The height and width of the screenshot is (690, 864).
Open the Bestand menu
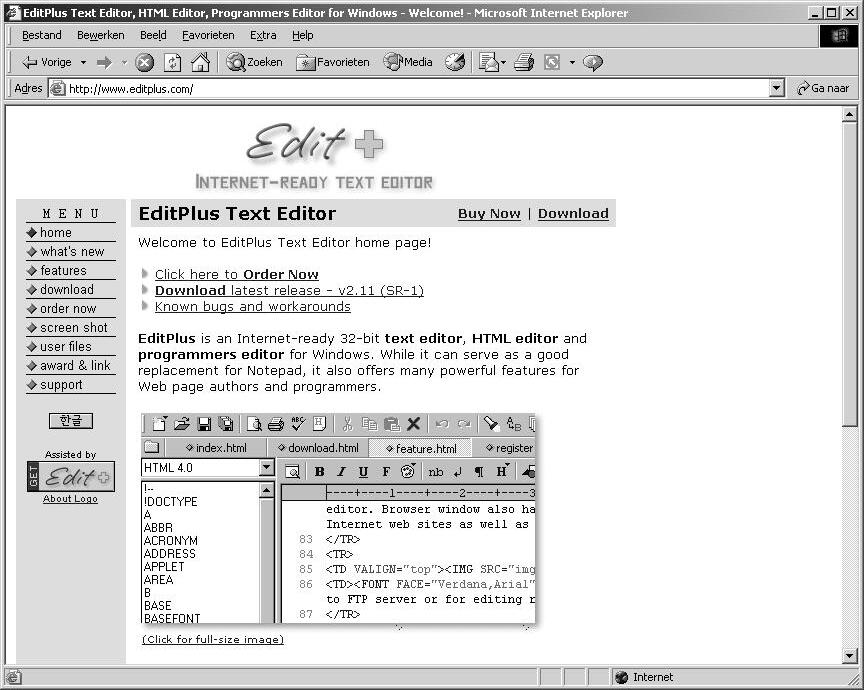click(x=42, y=35)
